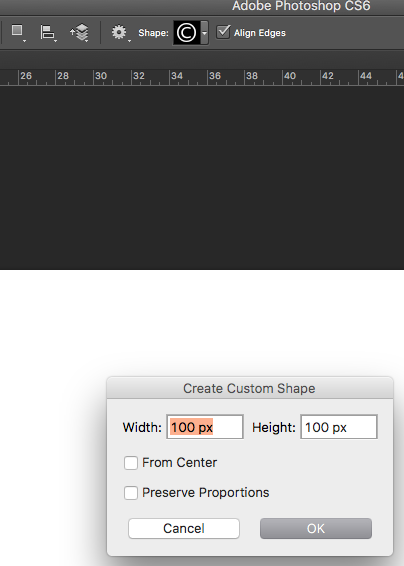Viewport: 404px width, 566px height.
Task: Click inside the Height input field
Action: pos(339,427)
